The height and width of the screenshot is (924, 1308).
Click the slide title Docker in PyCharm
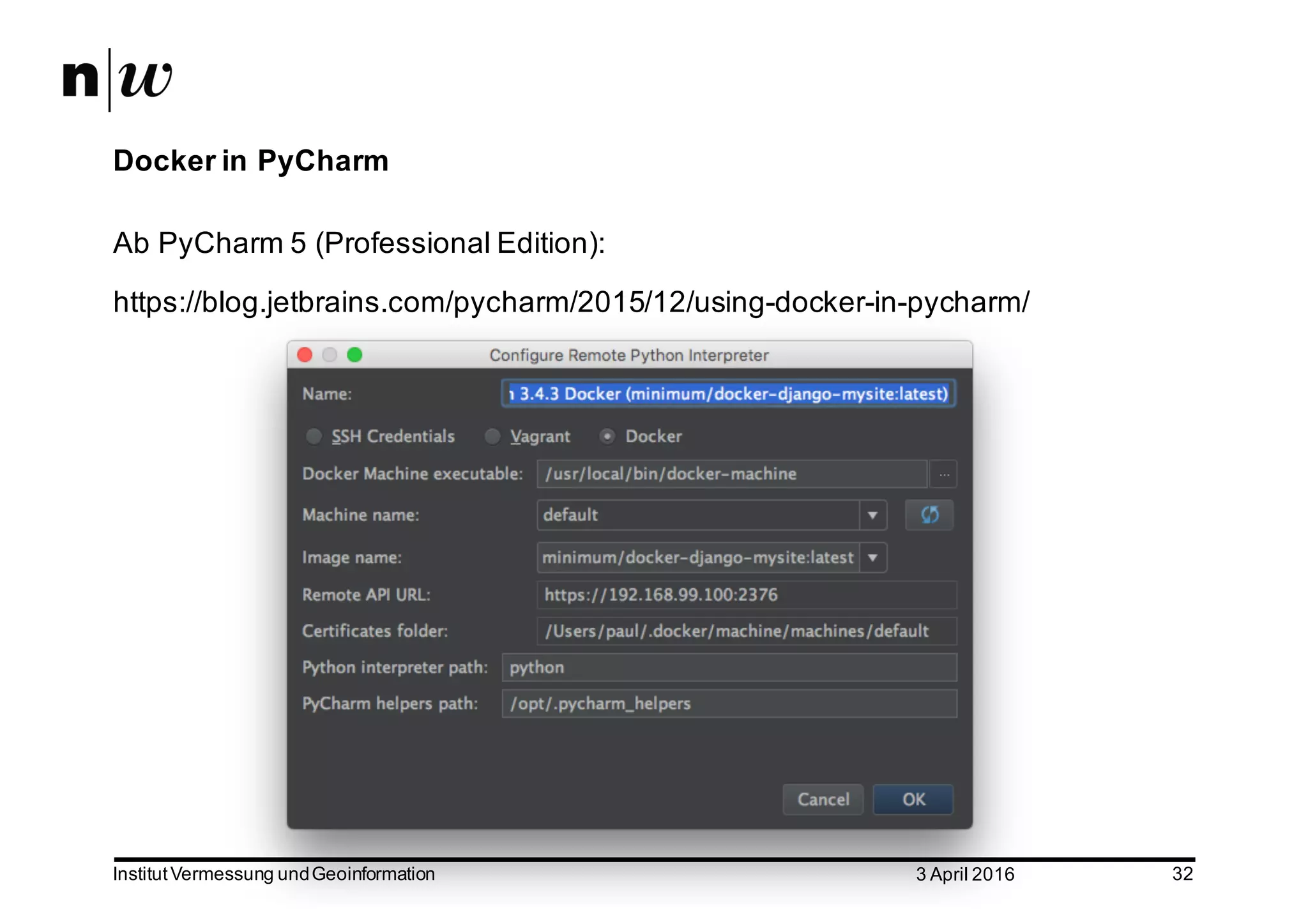(x=251, y=161)
